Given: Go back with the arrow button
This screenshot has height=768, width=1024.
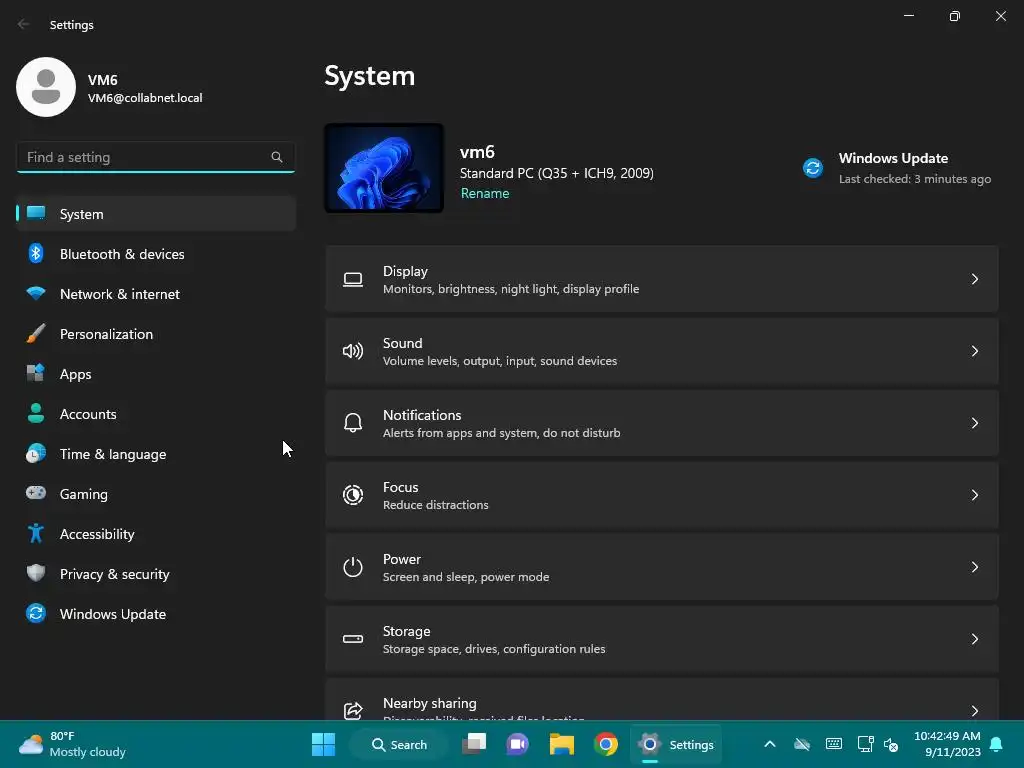Looking at the screenshot, I should coord(24,24).
